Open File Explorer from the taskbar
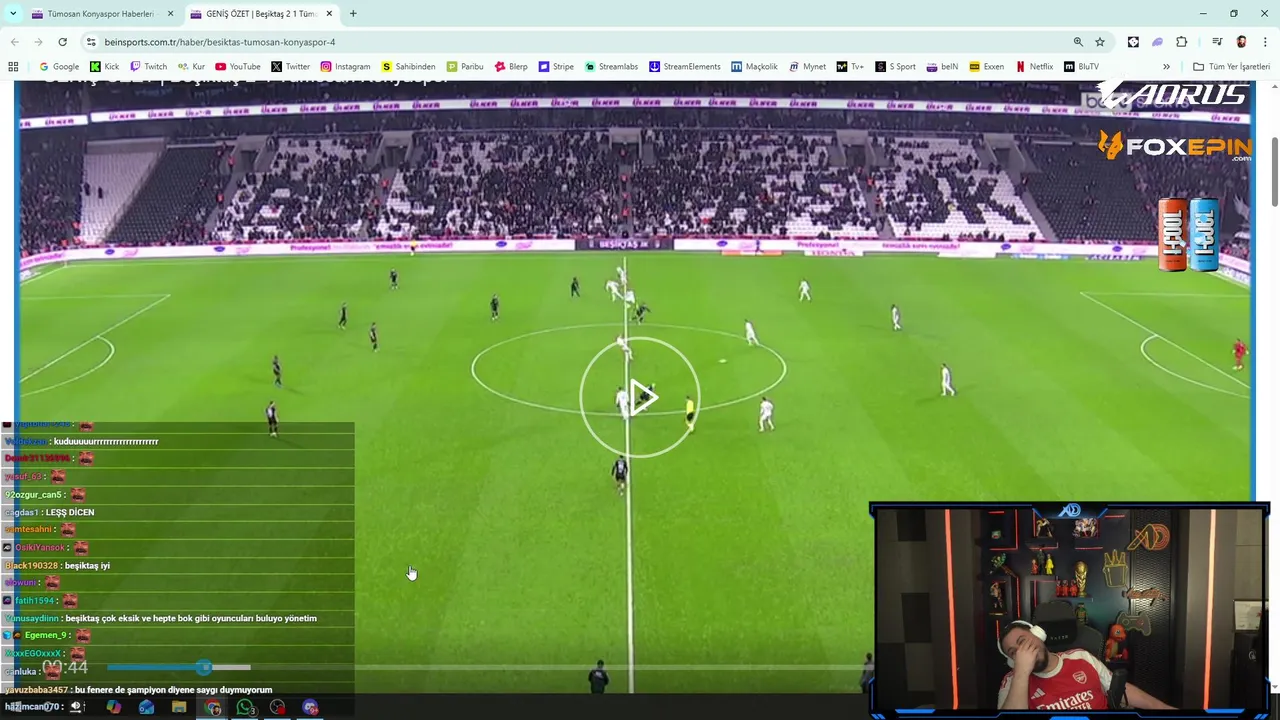 (179, 707)
